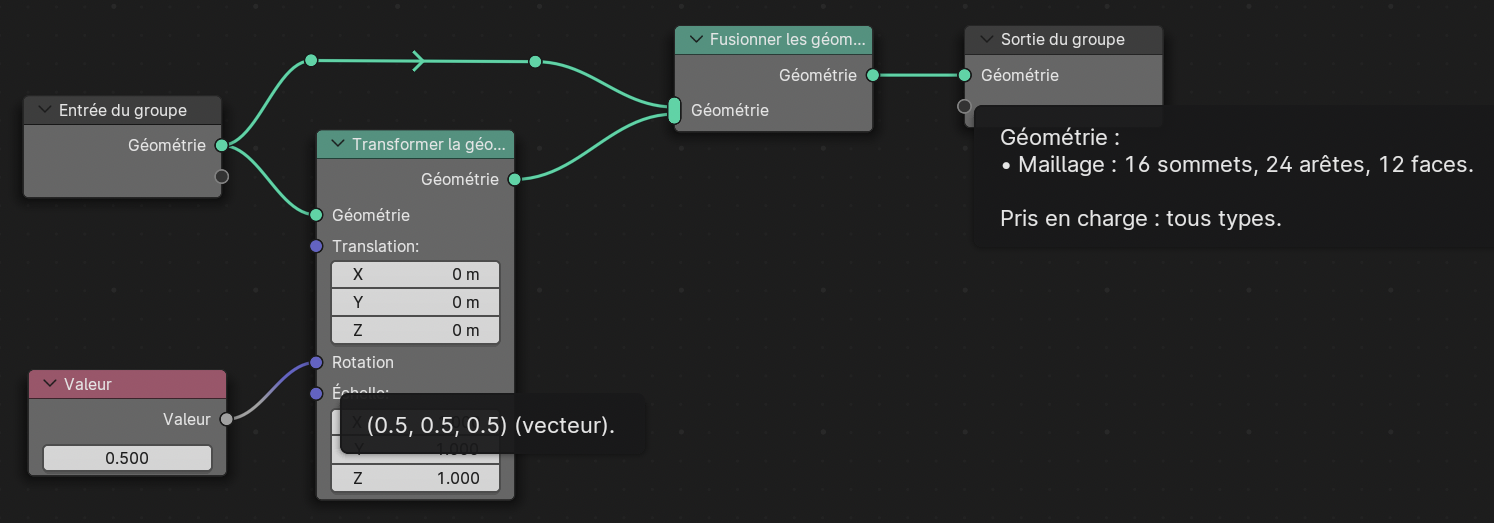Collapse the Sortie du groupe node
This screenshot has height=523, width=1494.
(985, 39)
